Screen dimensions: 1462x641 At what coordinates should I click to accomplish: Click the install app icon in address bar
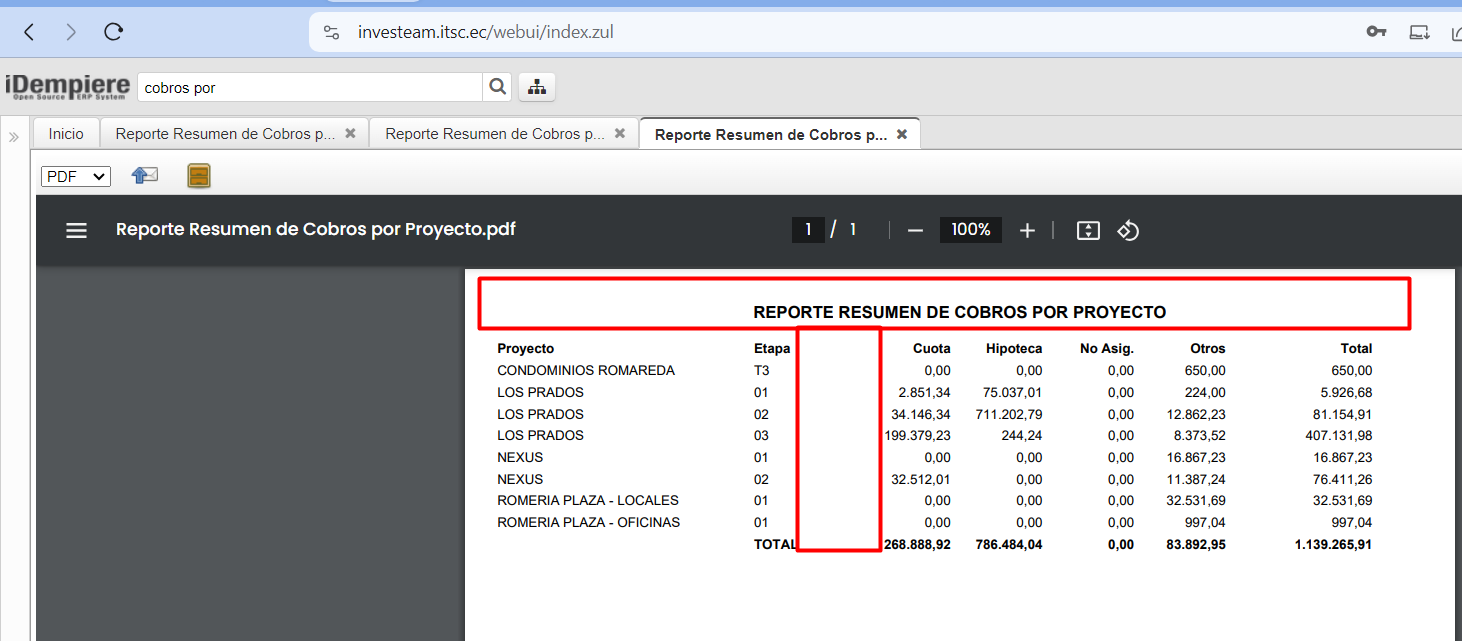tap(1419, 32)
